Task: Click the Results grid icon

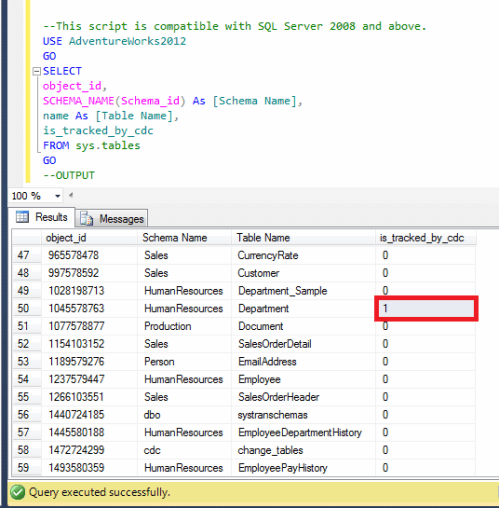Action: (23, 217)
